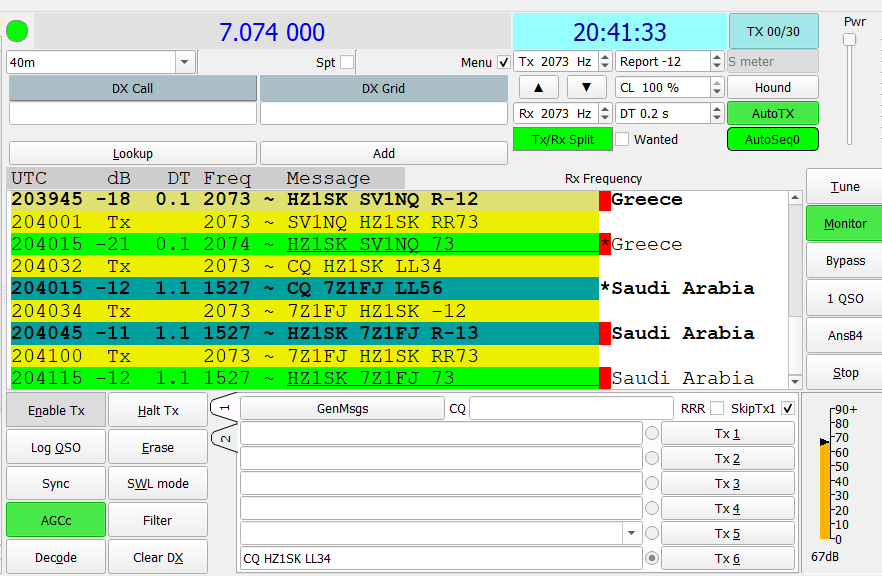Toggle the AGCc button

coord(56,520)
